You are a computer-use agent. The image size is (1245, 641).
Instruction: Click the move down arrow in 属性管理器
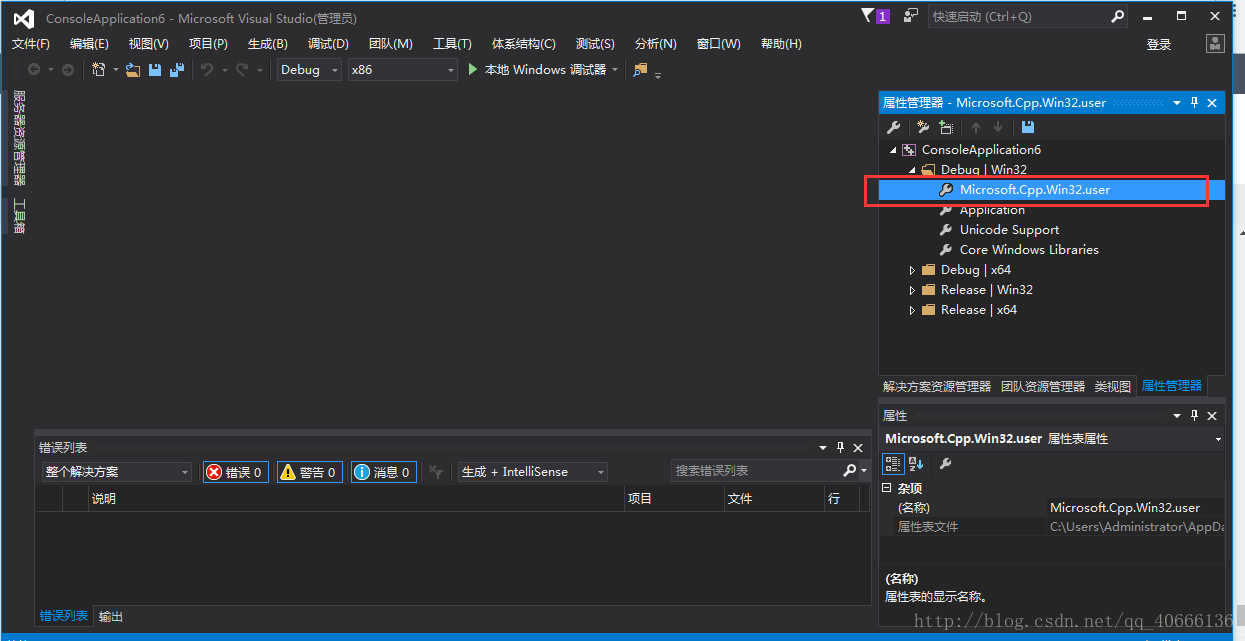[998, 127]
